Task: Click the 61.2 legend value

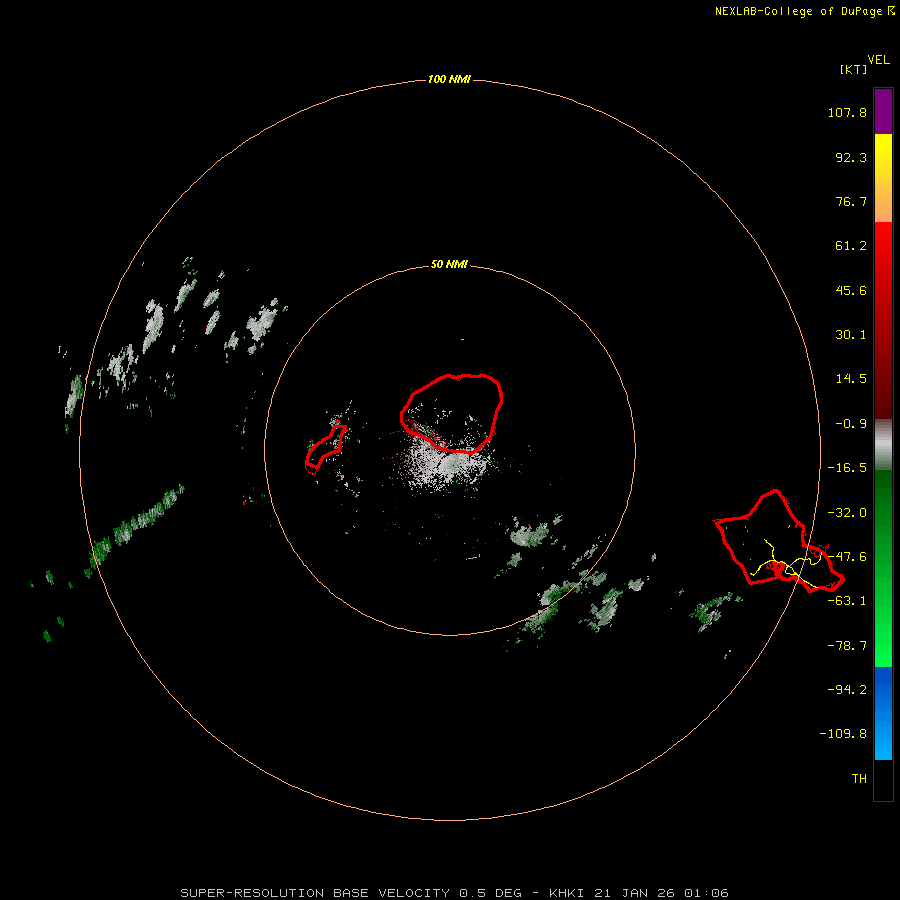Action: 851,246
